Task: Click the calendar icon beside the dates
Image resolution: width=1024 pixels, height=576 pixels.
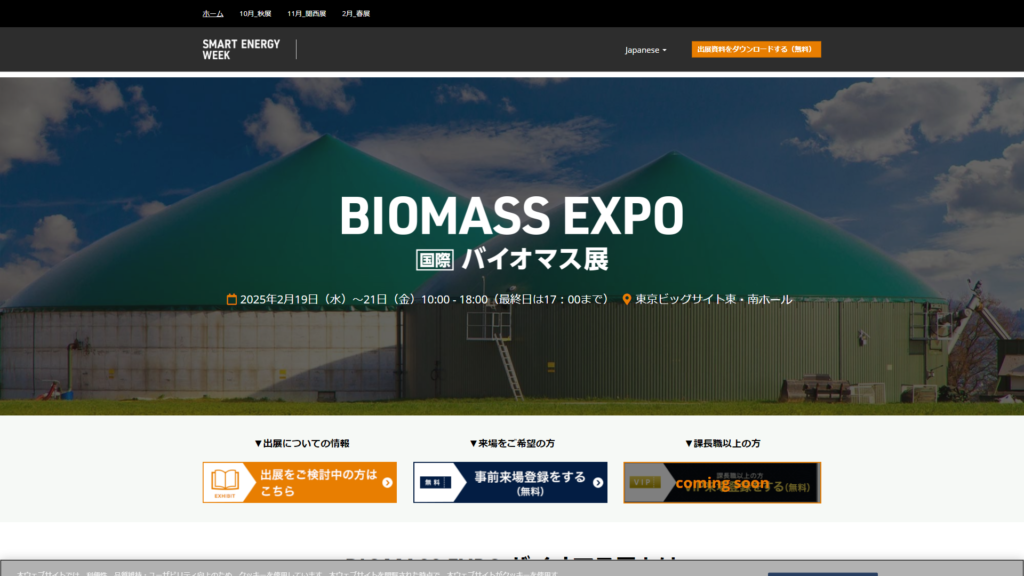Action: (x=231, y=299)
